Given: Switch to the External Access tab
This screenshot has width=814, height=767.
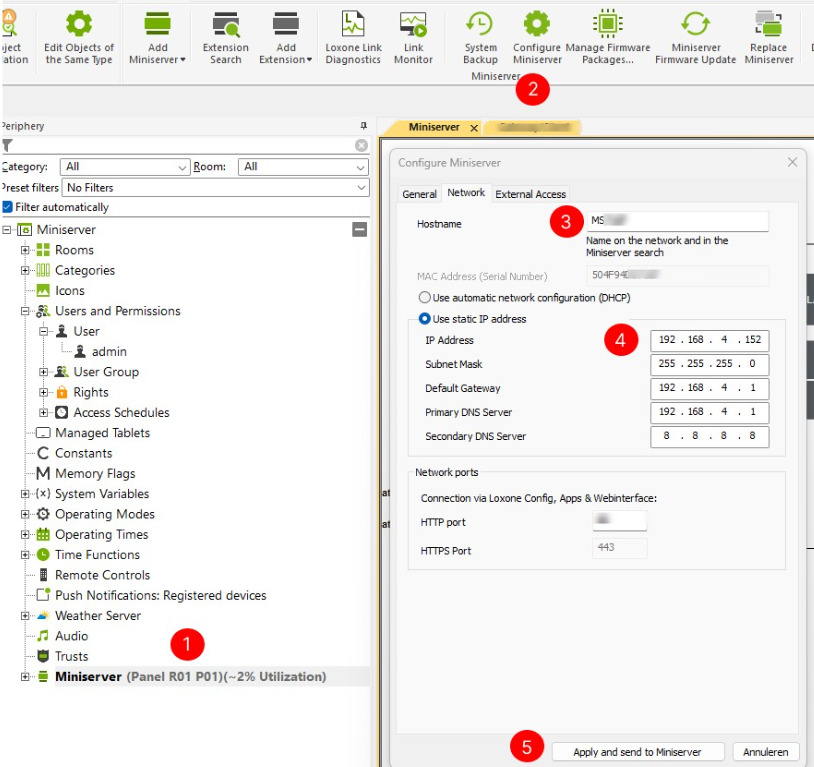Looking at the screenshot, I should [x=530, y=194].
